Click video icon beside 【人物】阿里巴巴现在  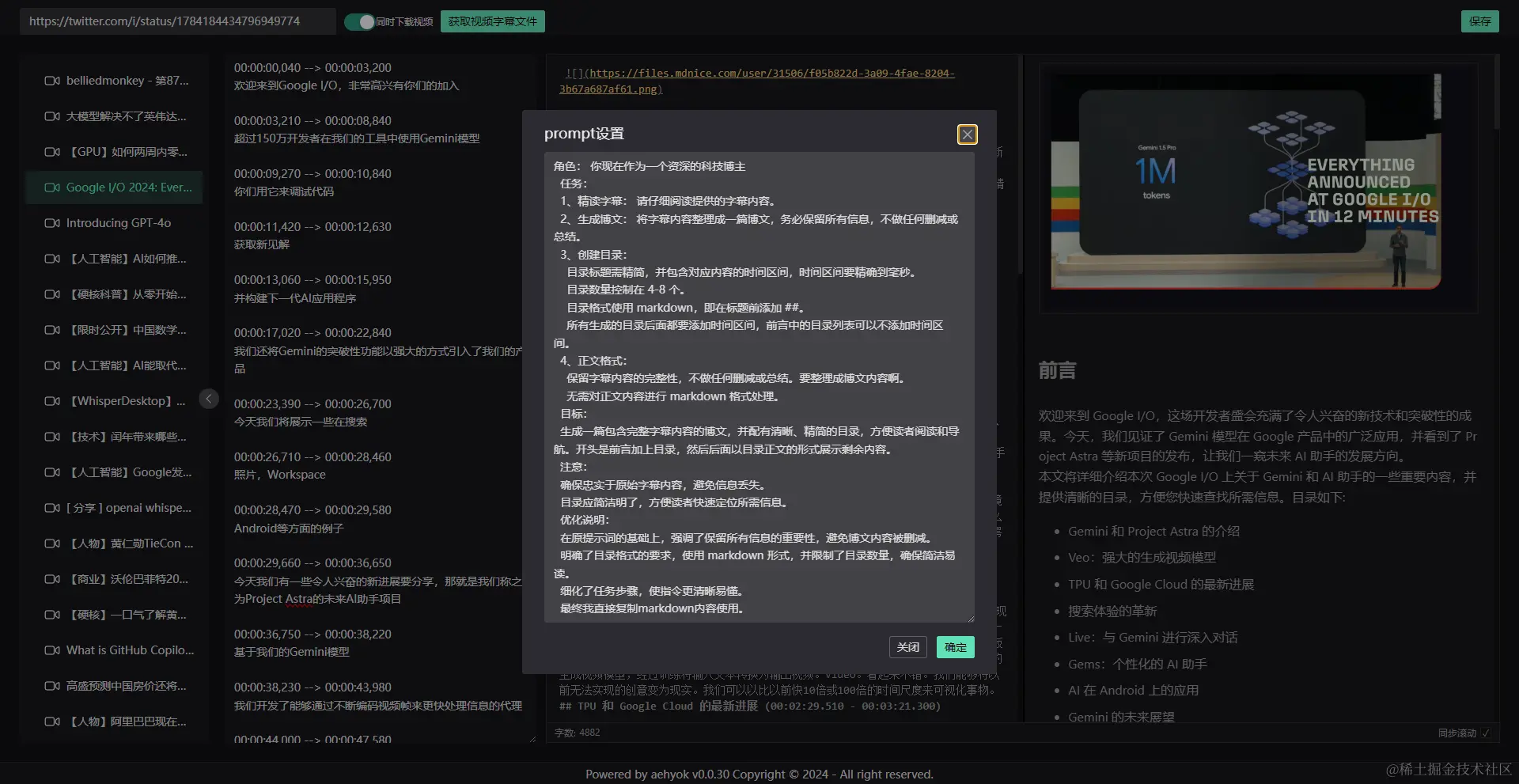52,722
